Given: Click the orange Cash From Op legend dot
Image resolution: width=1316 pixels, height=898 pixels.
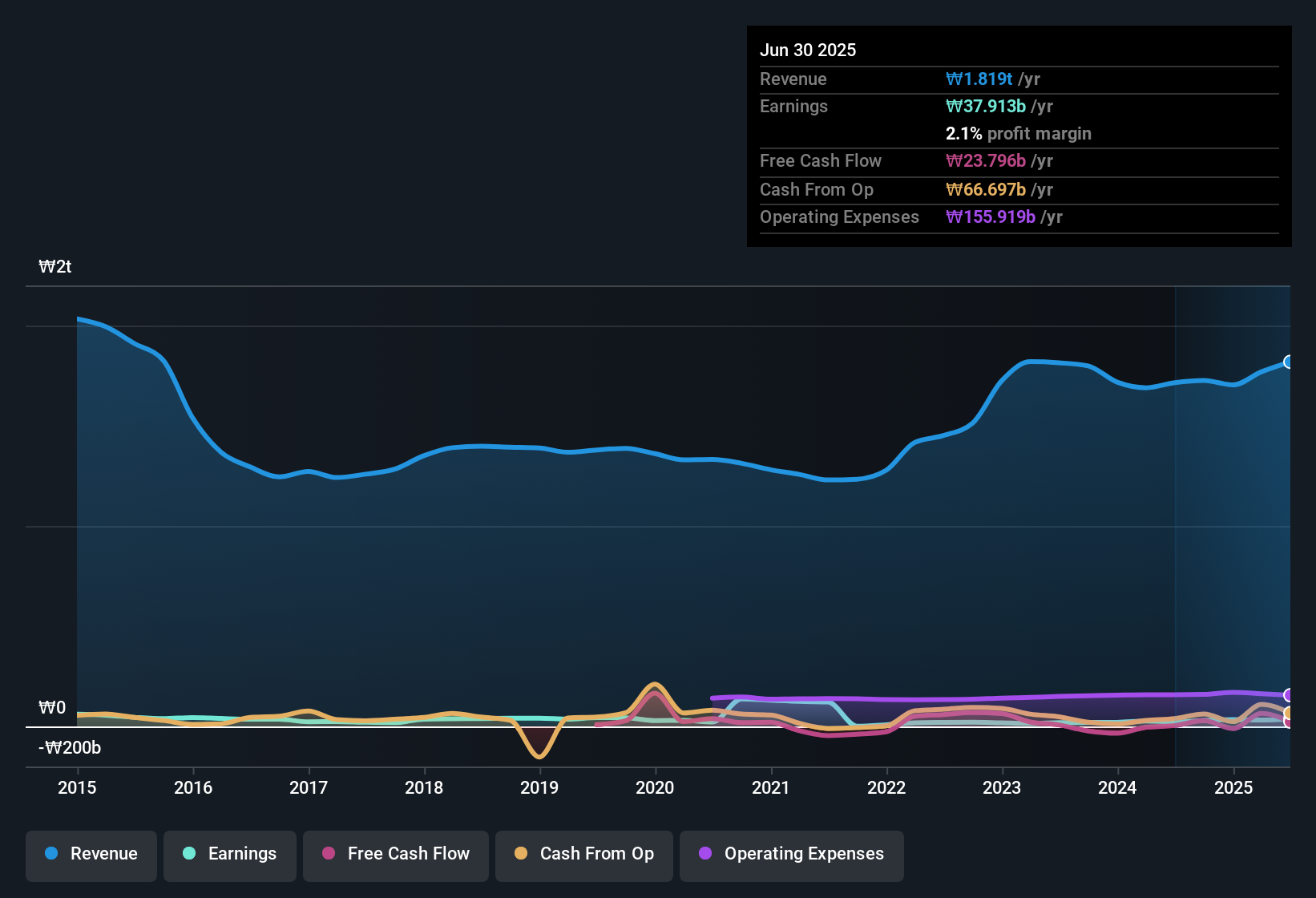Looking at the screenshot, I should point(521,854).
